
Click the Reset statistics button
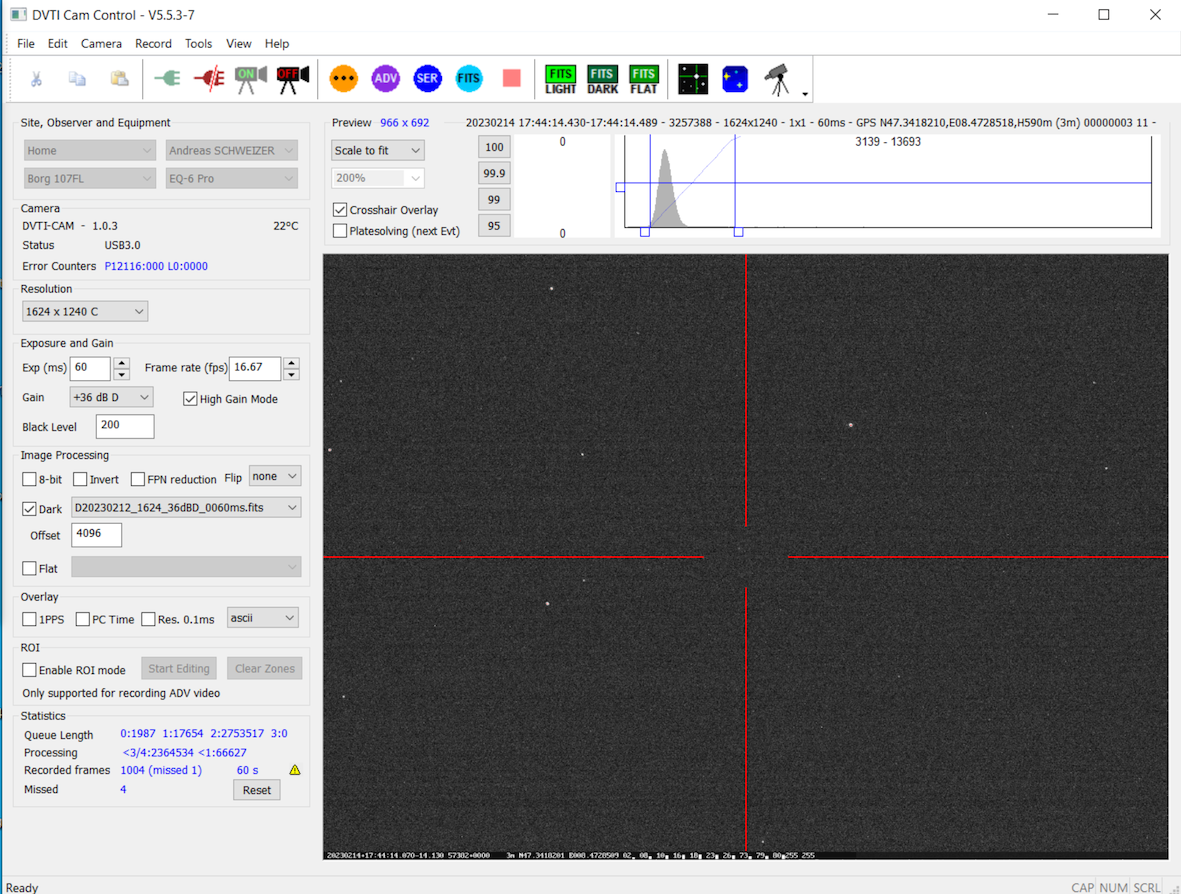tap(256, 790)
